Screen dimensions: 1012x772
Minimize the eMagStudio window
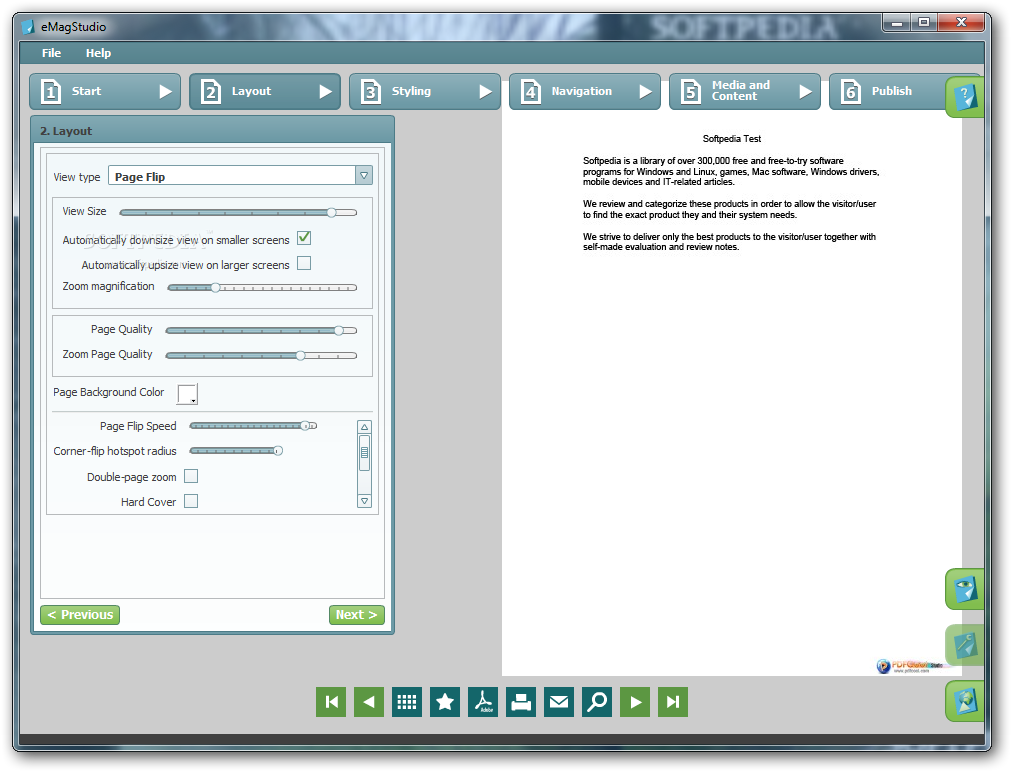pyautogui.click(x=897, y=23)
